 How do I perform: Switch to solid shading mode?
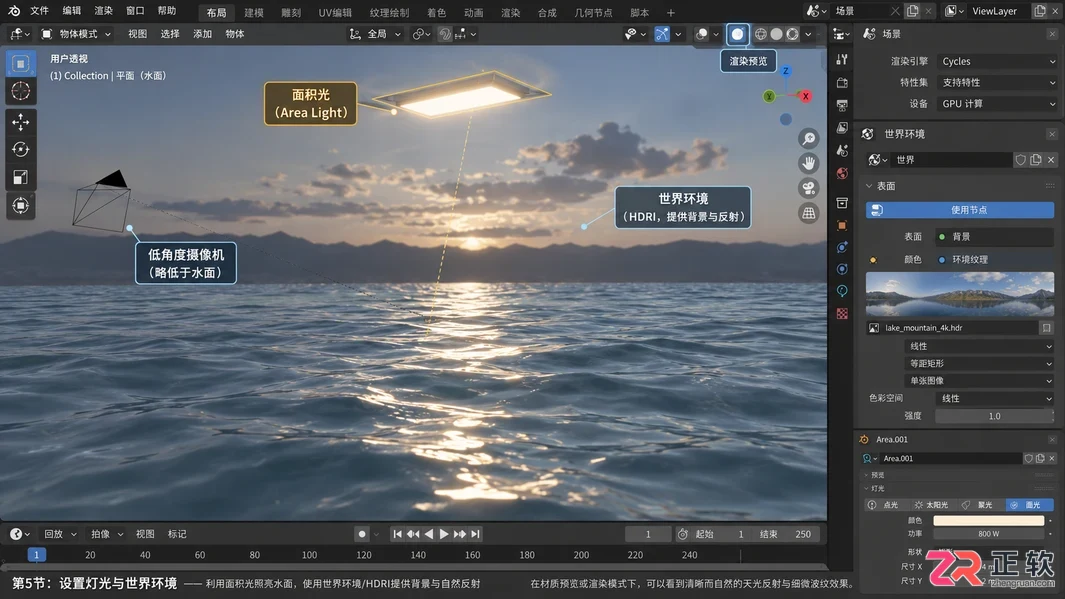(776, 34)
